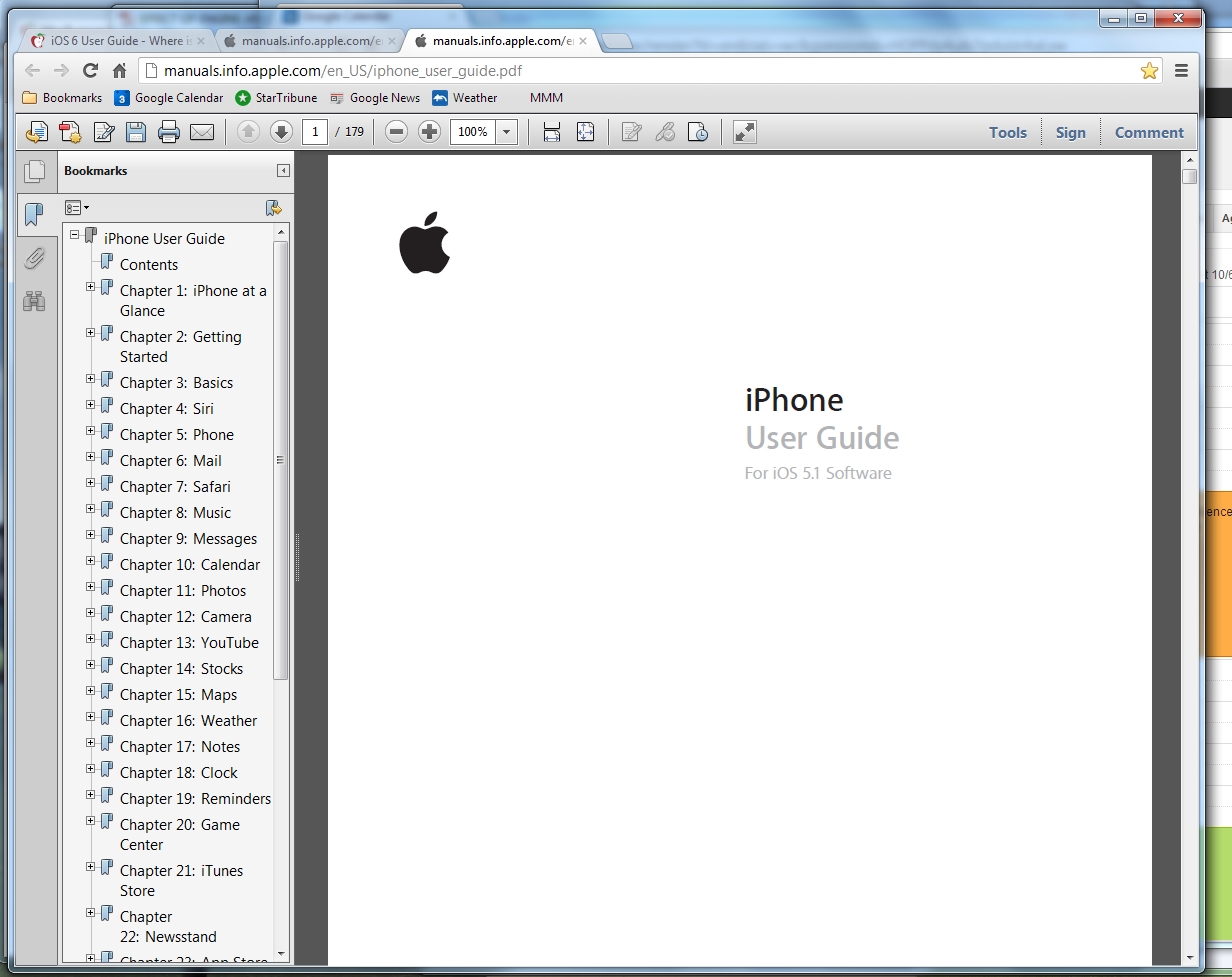Go to the previous page arrow
The image size is (1232, 977).
tap(248, 132)
